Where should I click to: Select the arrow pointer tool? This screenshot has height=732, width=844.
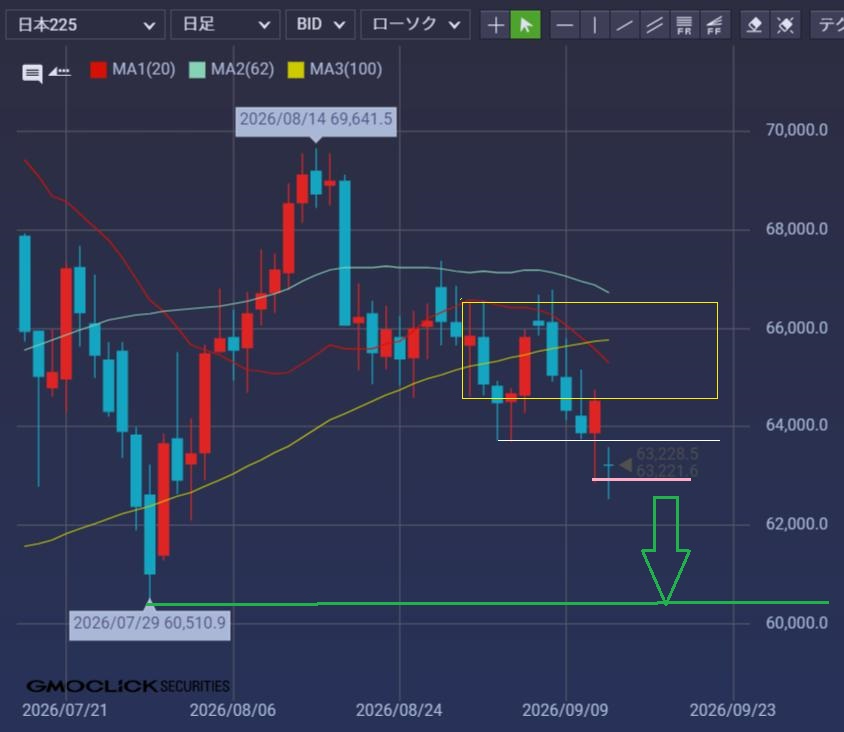click(x=525, y=25)
